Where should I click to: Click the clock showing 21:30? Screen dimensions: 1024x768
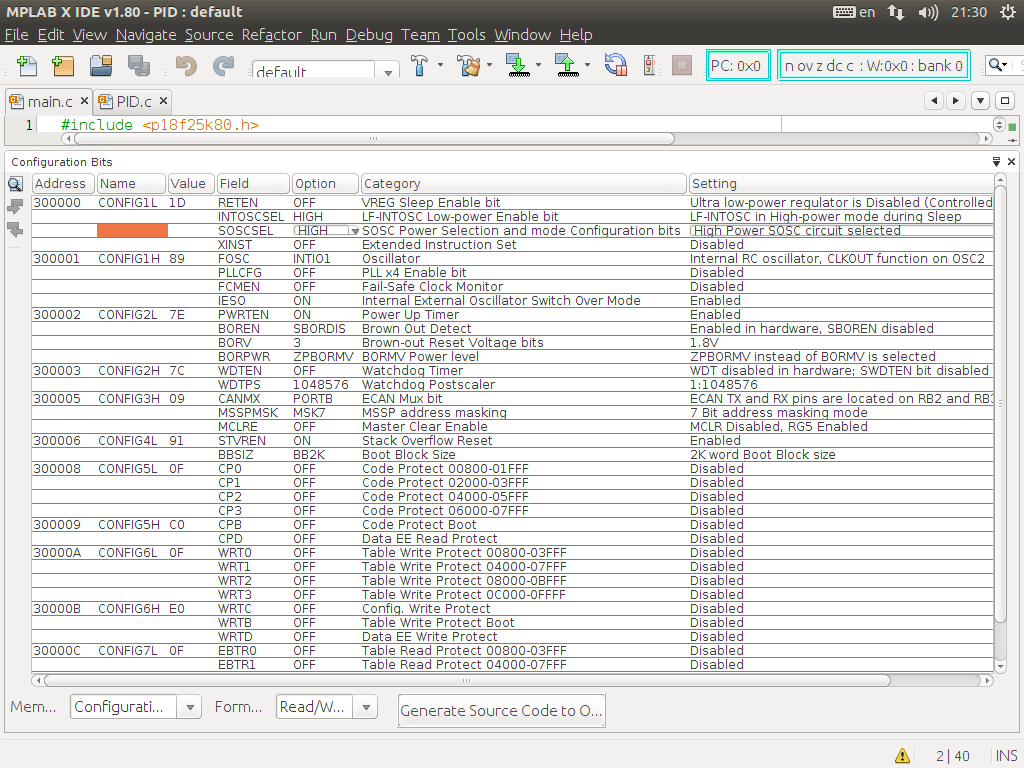click(x=968, y=12)
